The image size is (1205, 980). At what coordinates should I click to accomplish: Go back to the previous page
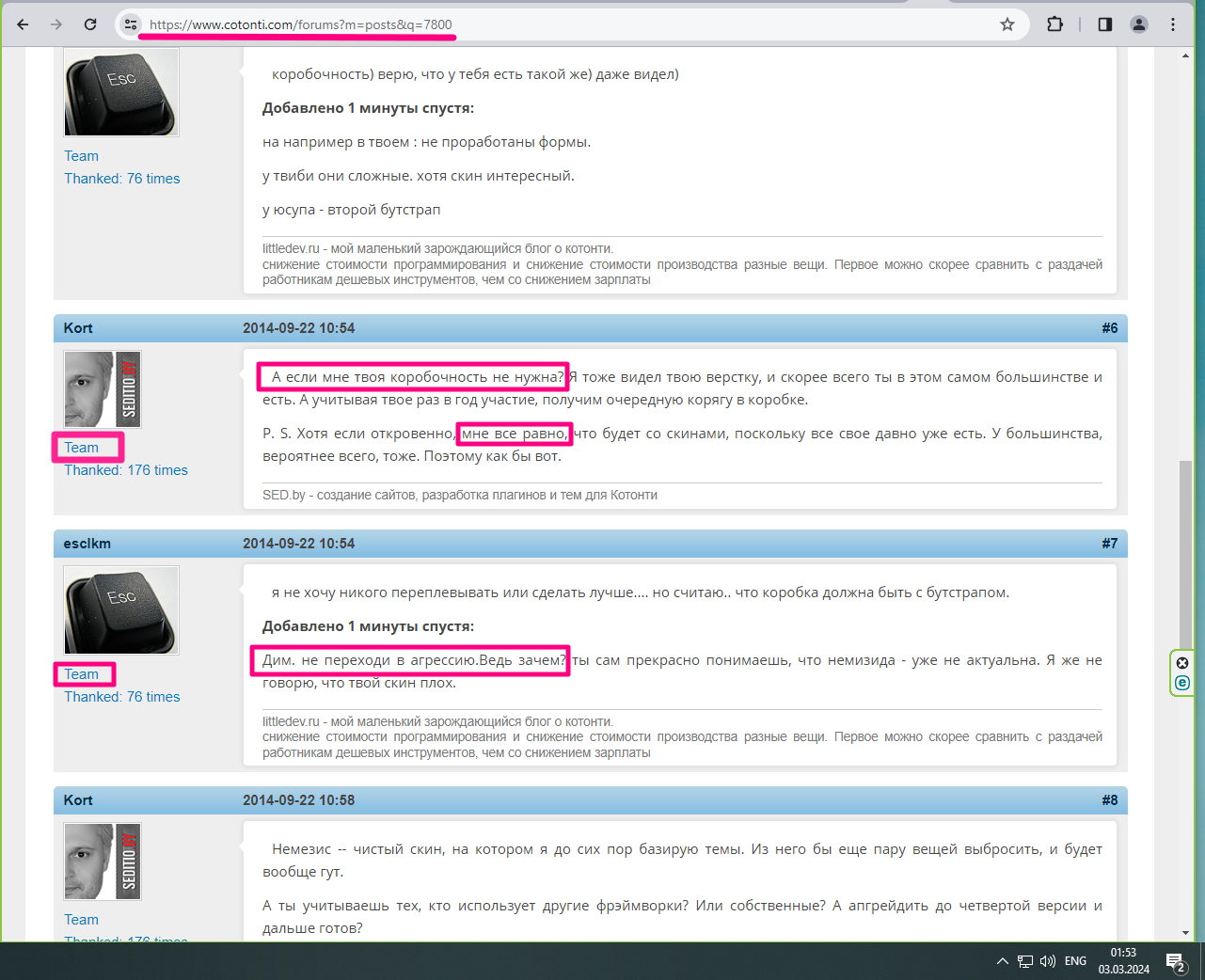(x=23, y=24)
